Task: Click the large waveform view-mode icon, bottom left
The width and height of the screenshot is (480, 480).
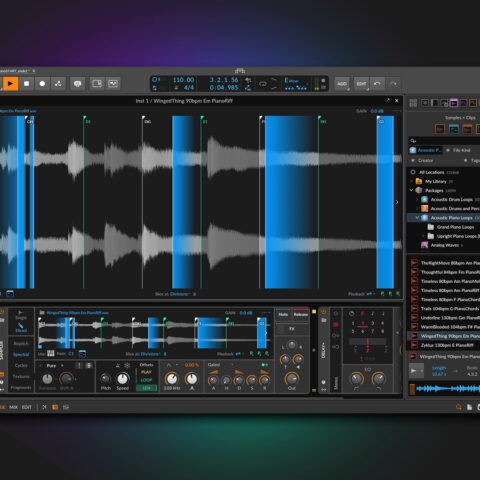Action: pyautogui.click(x=10, y=294)
